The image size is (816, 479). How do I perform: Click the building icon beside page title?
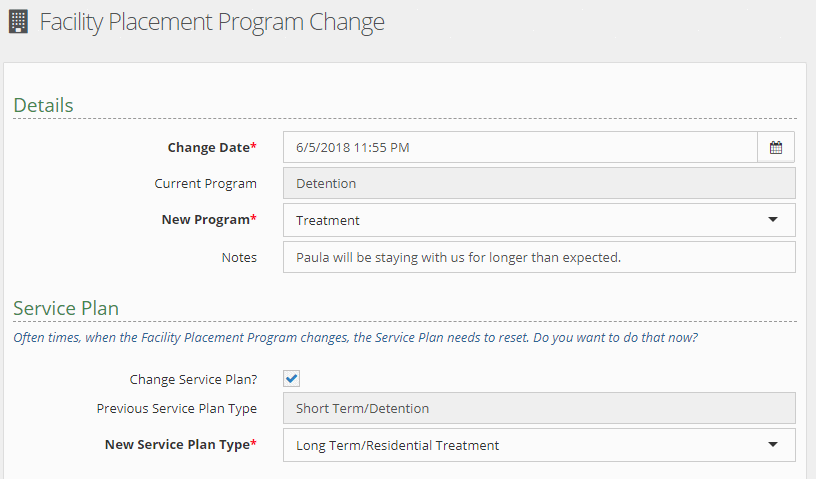(18, 22)
